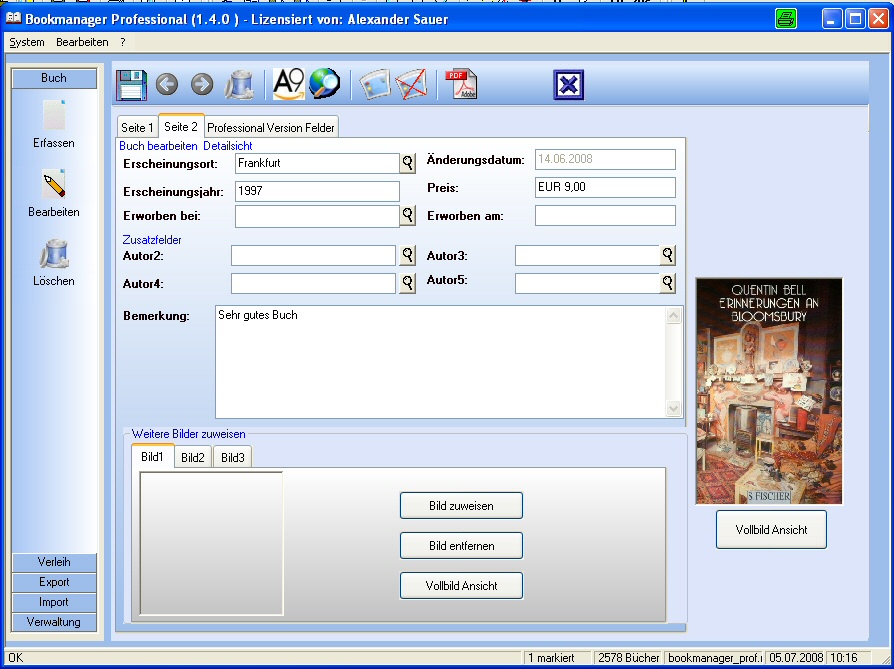Image resolution: width=894 pixels, height=669 pixels.
Task: Click the blue X close icon in toolbar
Action: click(568, 85)
